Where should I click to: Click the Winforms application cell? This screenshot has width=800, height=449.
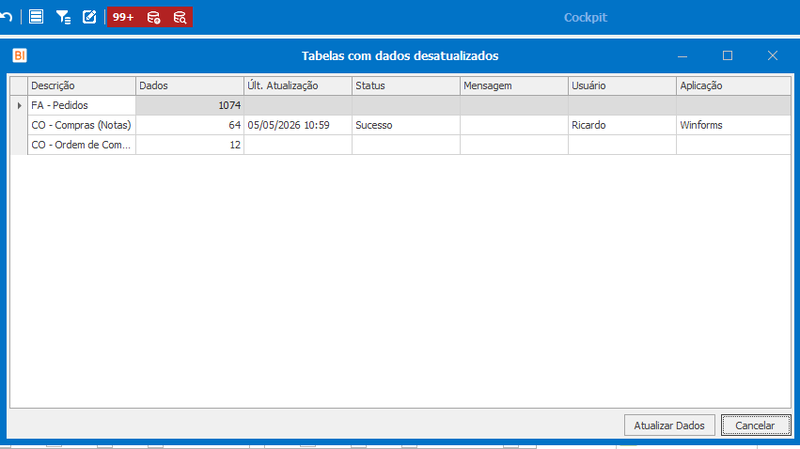[x=734, y=125]
